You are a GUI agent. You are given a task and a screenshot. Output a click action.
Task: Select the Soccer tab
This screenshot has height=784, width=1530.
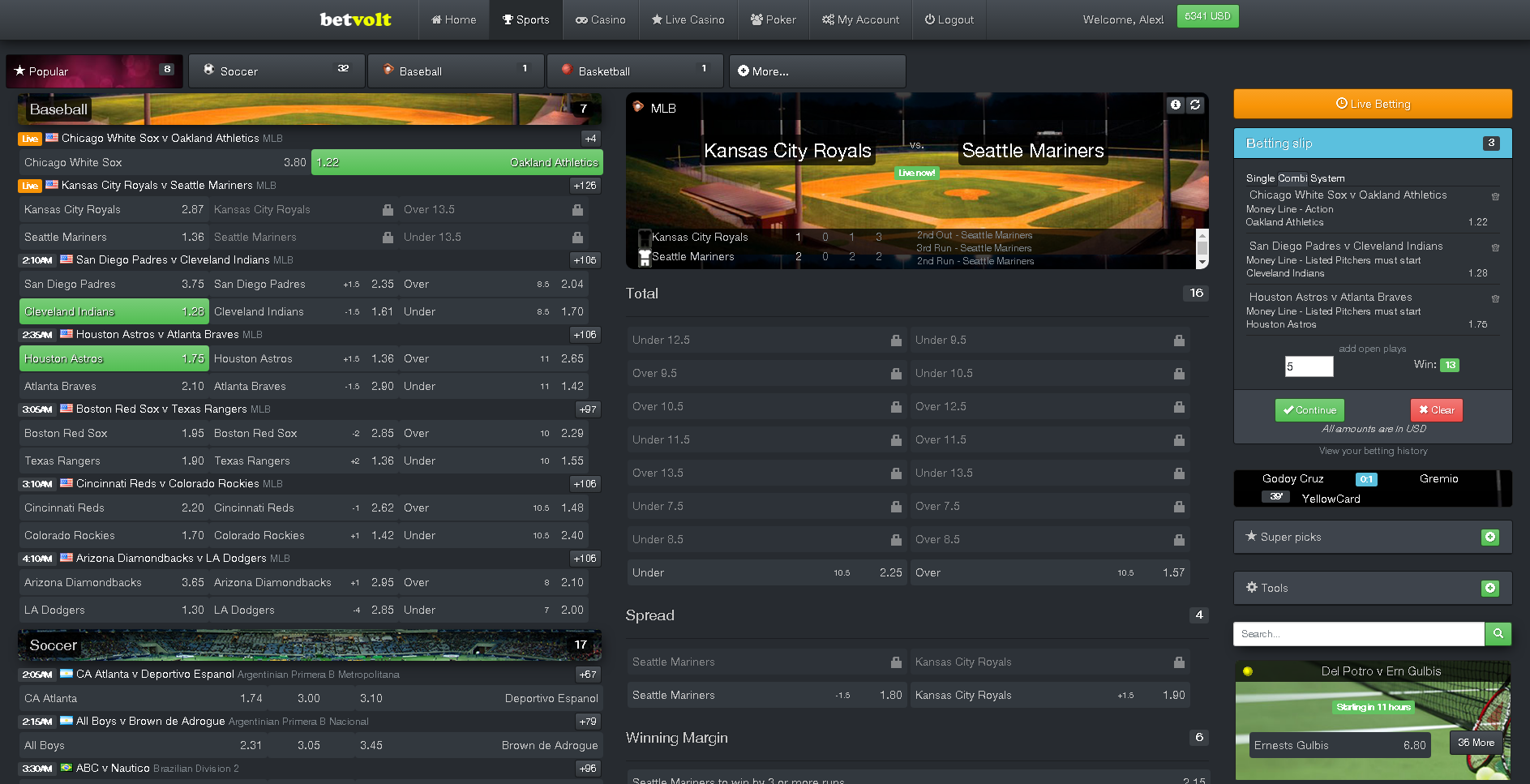tap(276, 71)
